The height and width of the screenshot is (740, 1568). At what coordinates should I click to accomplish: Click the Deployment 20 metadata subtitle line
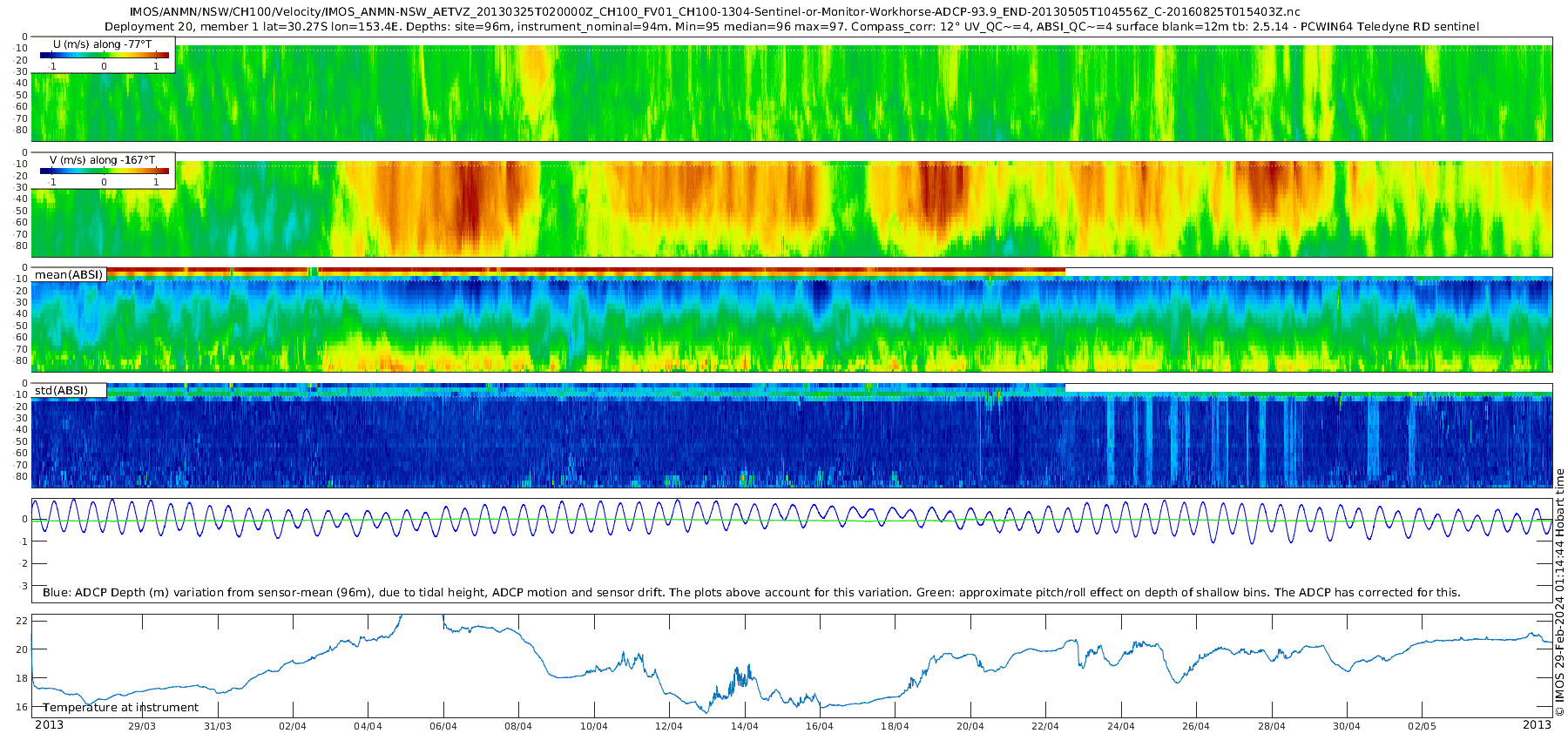[792, 27]
